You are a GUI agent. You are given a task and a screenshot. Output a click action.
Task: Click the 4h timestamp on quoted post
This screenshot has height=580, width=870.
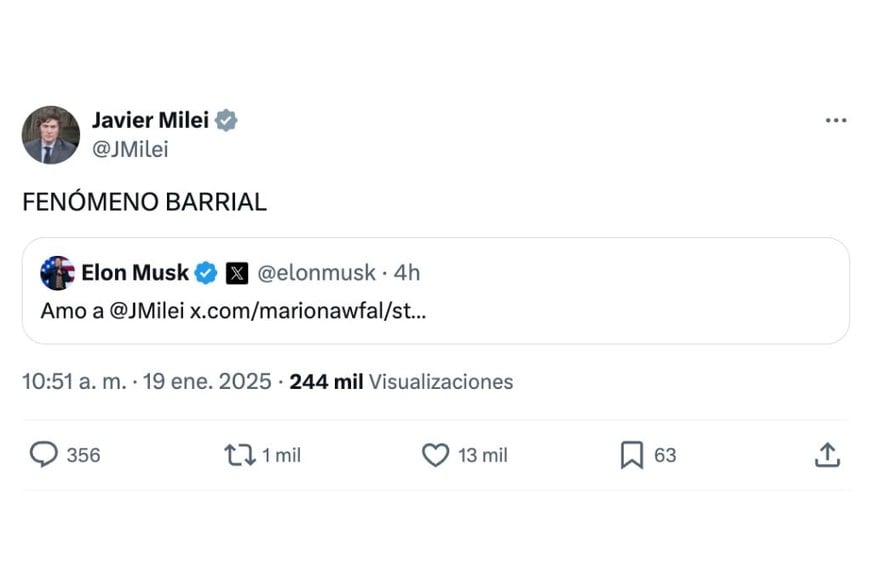coord(407,272)
